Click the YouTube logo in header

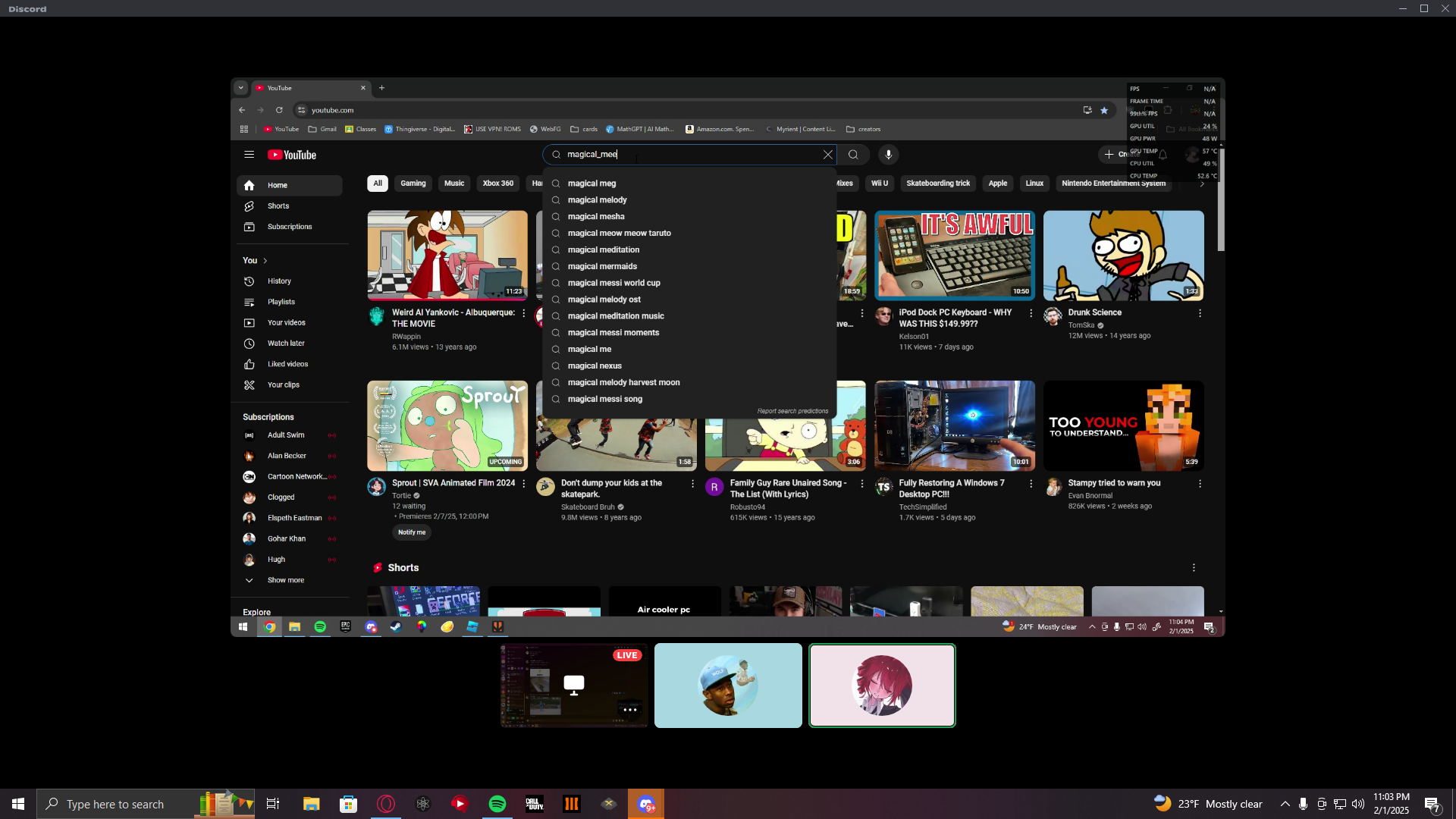coord(292,155)
